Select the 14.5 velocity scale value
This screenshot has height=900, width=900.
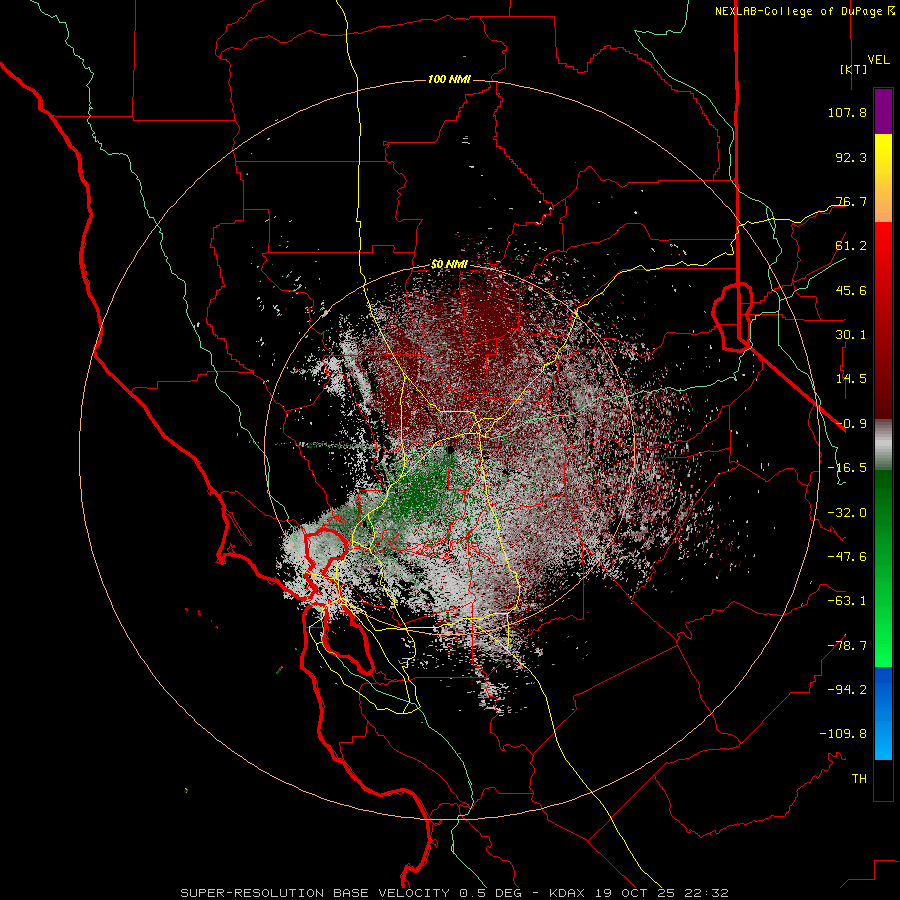point(851,379)
